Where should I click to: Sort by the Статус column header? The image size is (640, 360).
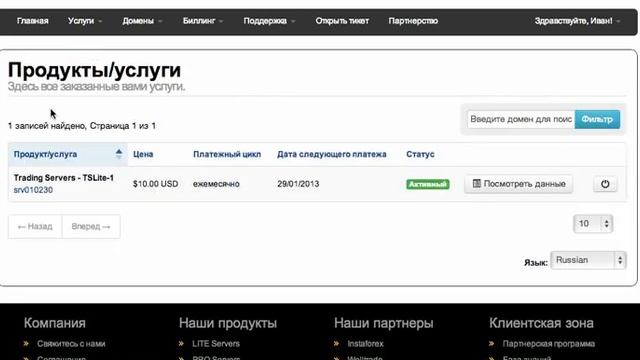(x=420, y=154)
